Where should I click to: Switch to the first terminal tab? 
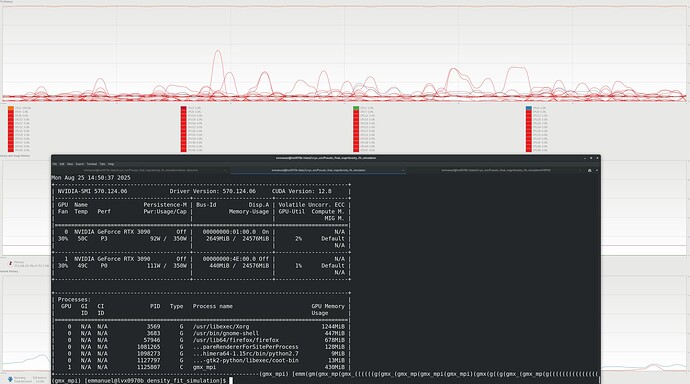coord(141,170)
